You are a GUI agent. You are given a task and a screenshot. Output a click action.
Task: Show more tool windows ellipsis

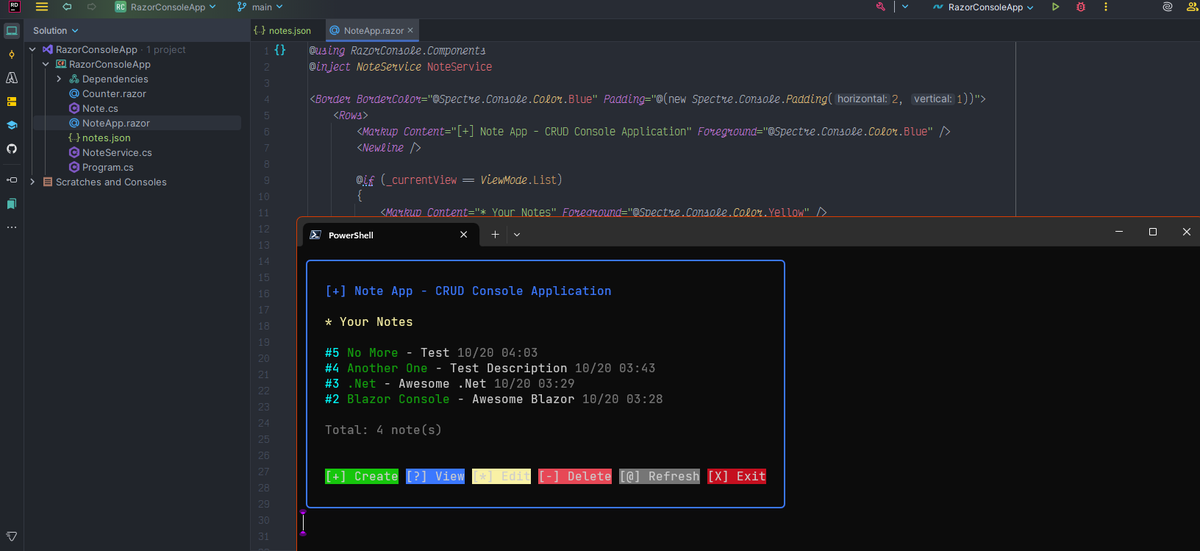click(12, 226)
